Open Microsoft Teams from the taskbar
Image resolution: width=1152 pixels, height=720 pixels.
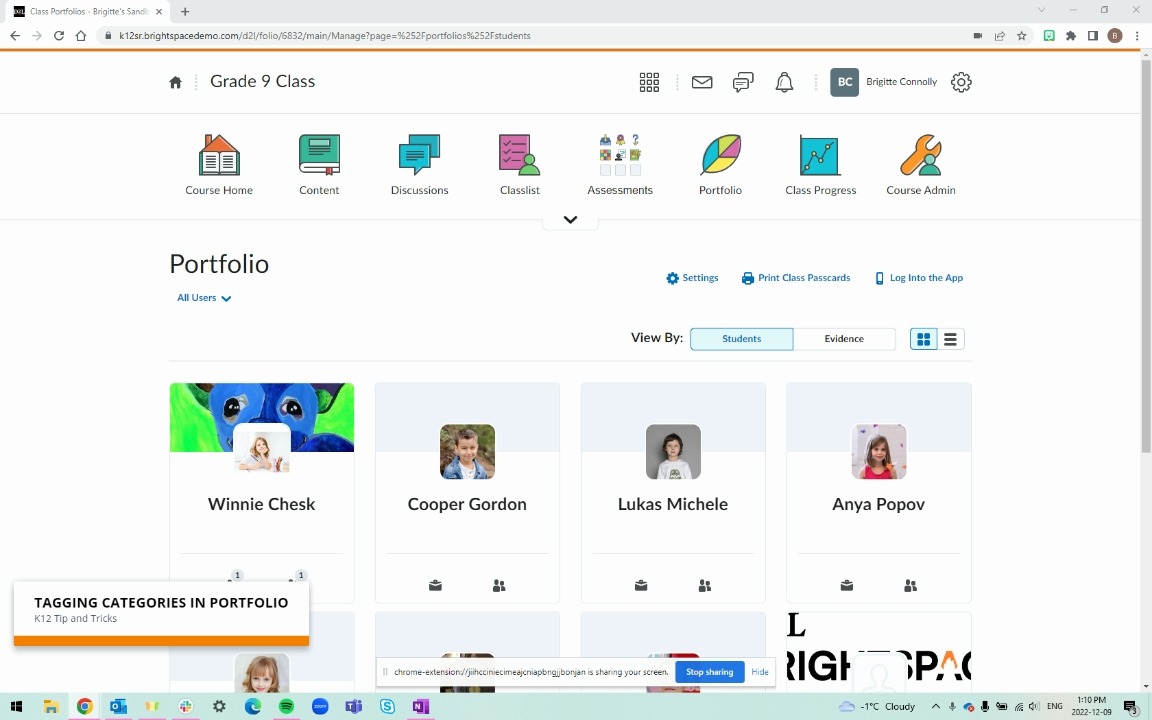[x=353, y=706]
